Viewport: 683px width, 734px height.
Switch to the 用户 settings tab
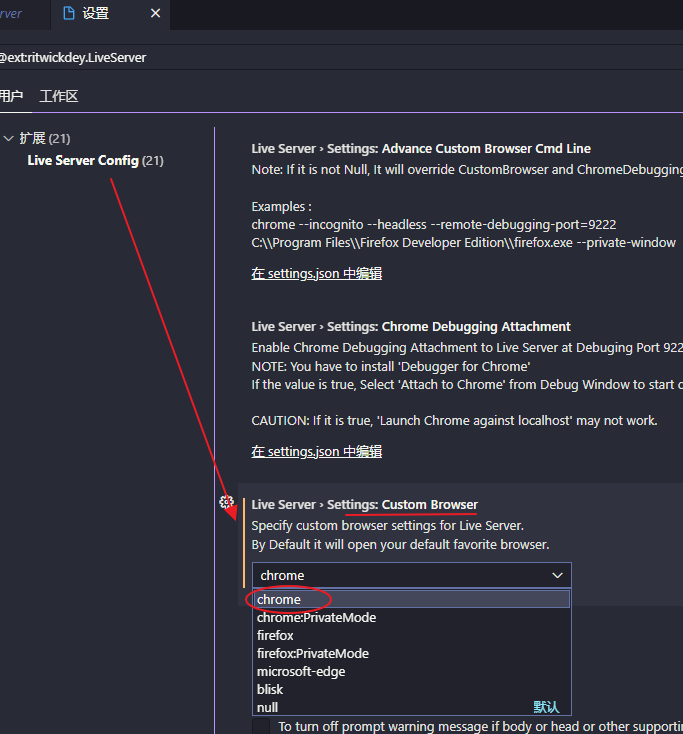10,96
